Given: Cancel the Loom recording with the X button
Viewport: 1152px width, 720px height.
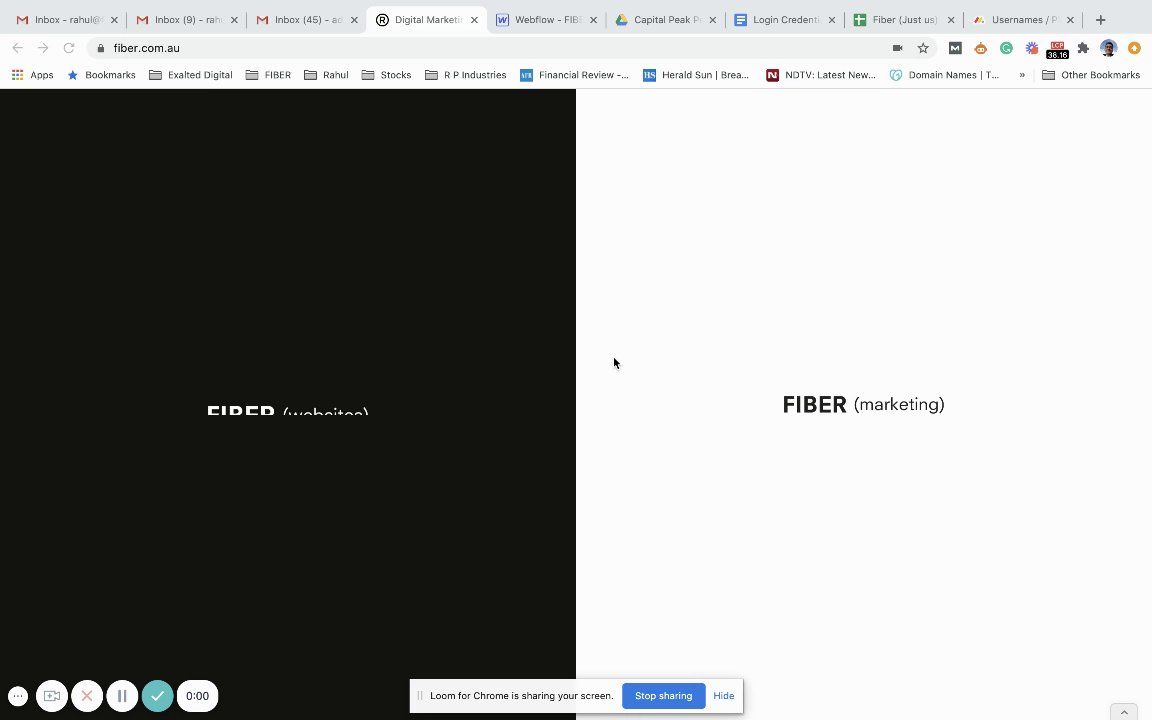Looking at the screenshot, I should (x=87, y=696).
